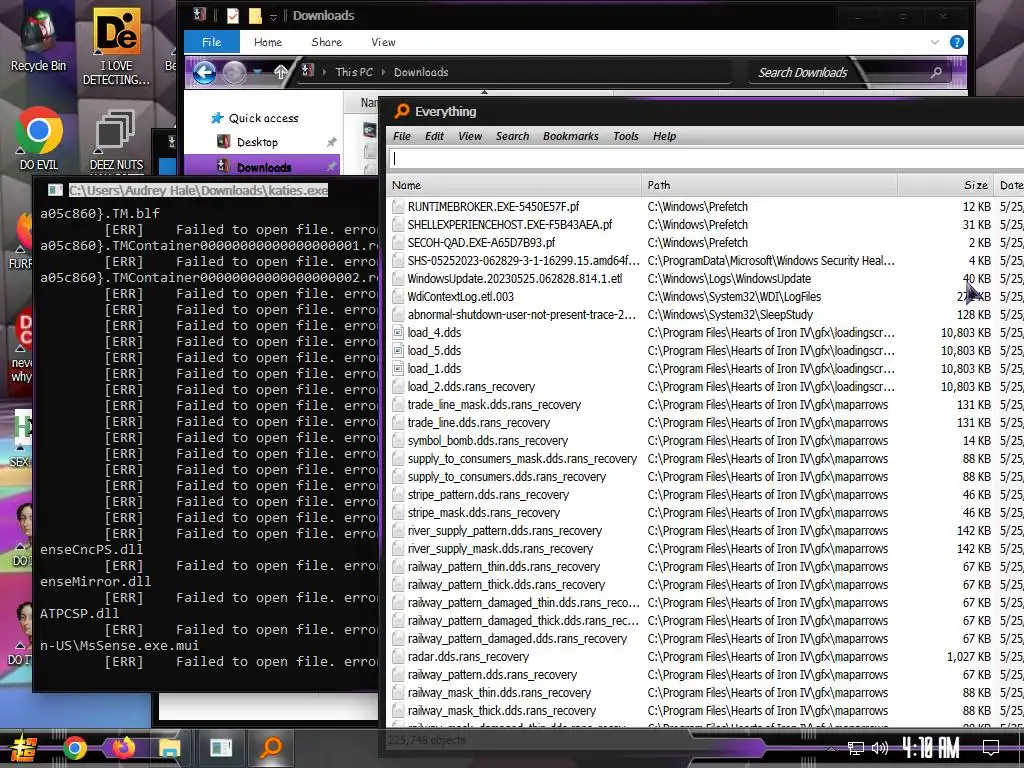1024x768 pixels.
Task: Click Downloads in the address breadcrumb
Action: tap(421, 72)
